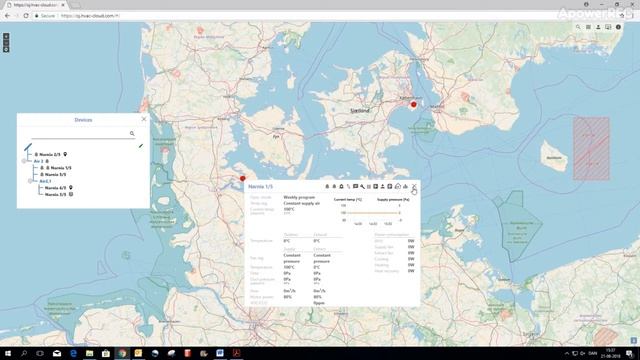Click the red device marker near Copenhagen

413,104
